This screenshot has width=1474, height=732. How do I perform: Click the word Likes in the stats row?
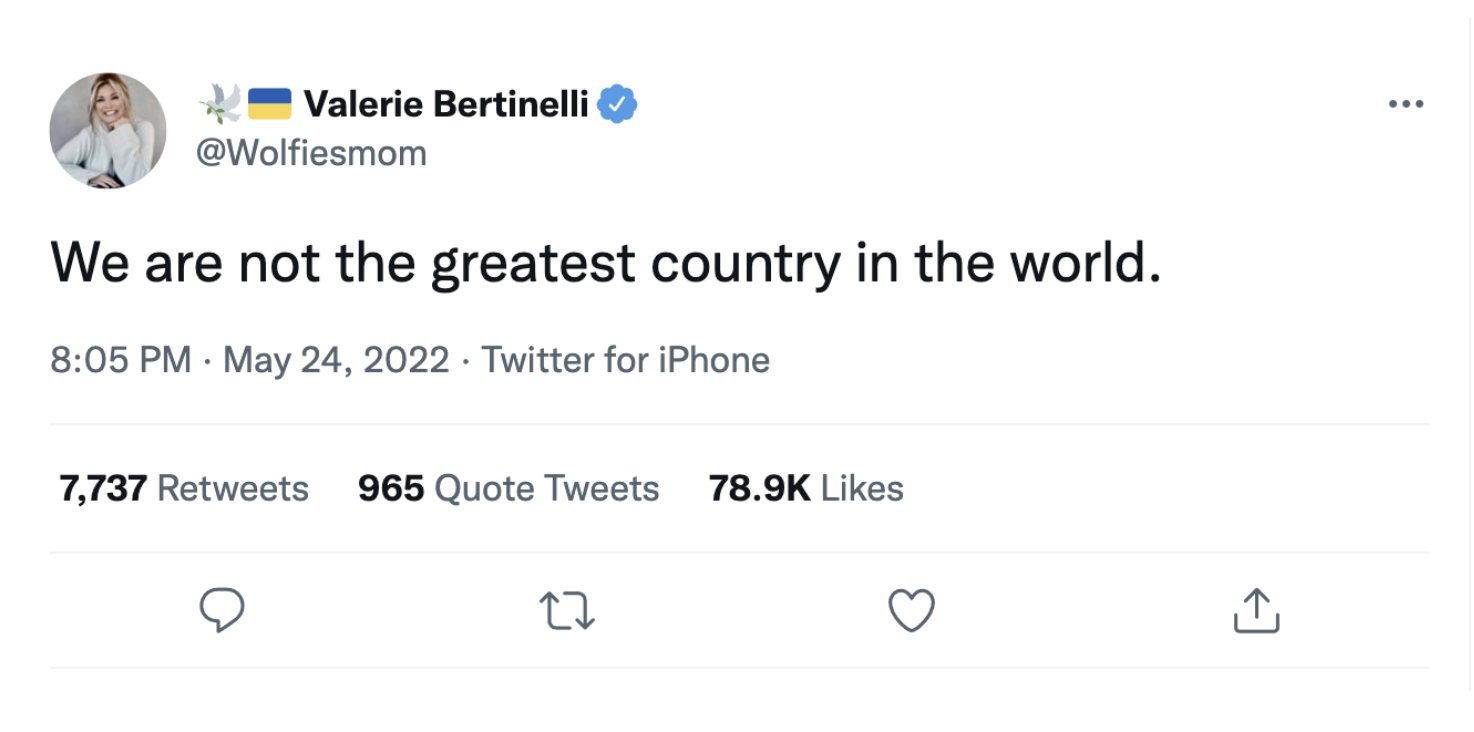point(862,488)
